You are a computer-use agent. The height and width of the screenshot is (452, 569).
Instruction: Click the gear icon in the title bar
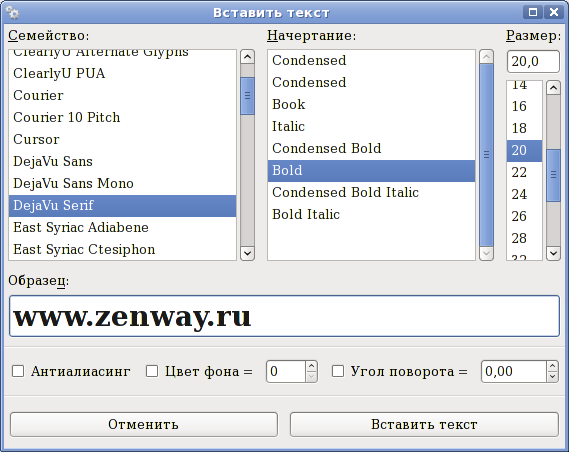coord(13,13)
